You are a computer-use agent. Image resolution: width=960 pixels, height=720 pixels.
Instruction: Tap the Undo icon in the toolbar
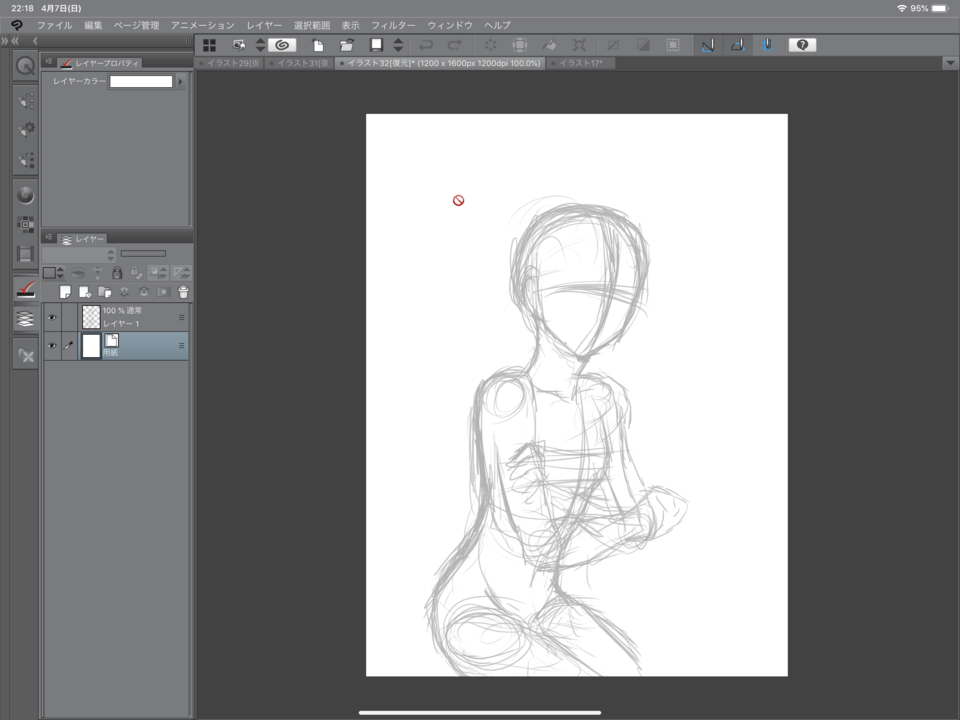click(426, 45)
